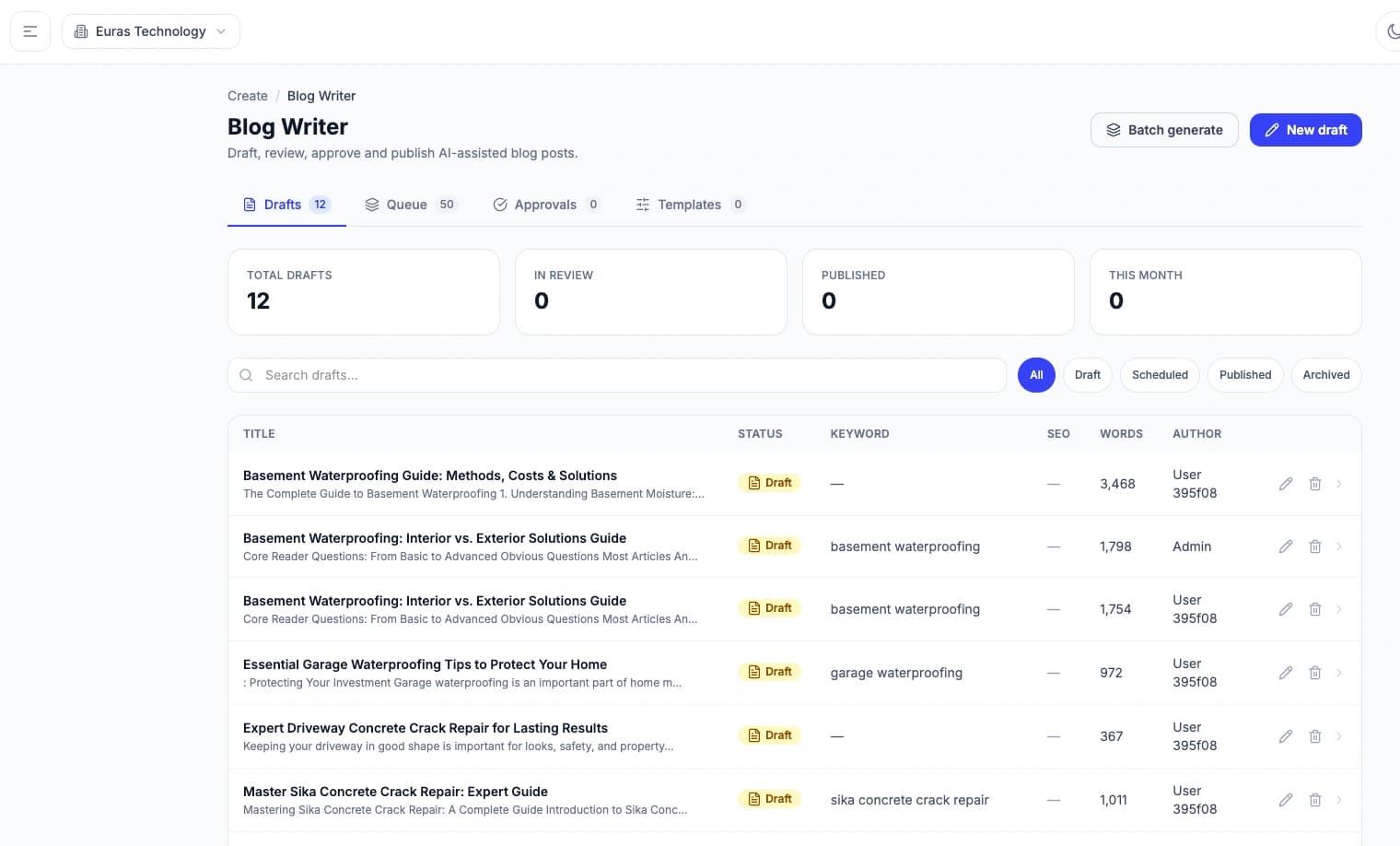
Task: Delete the Master Sika Concrete Crack Repair draft
Action: tap(1315, 800)
